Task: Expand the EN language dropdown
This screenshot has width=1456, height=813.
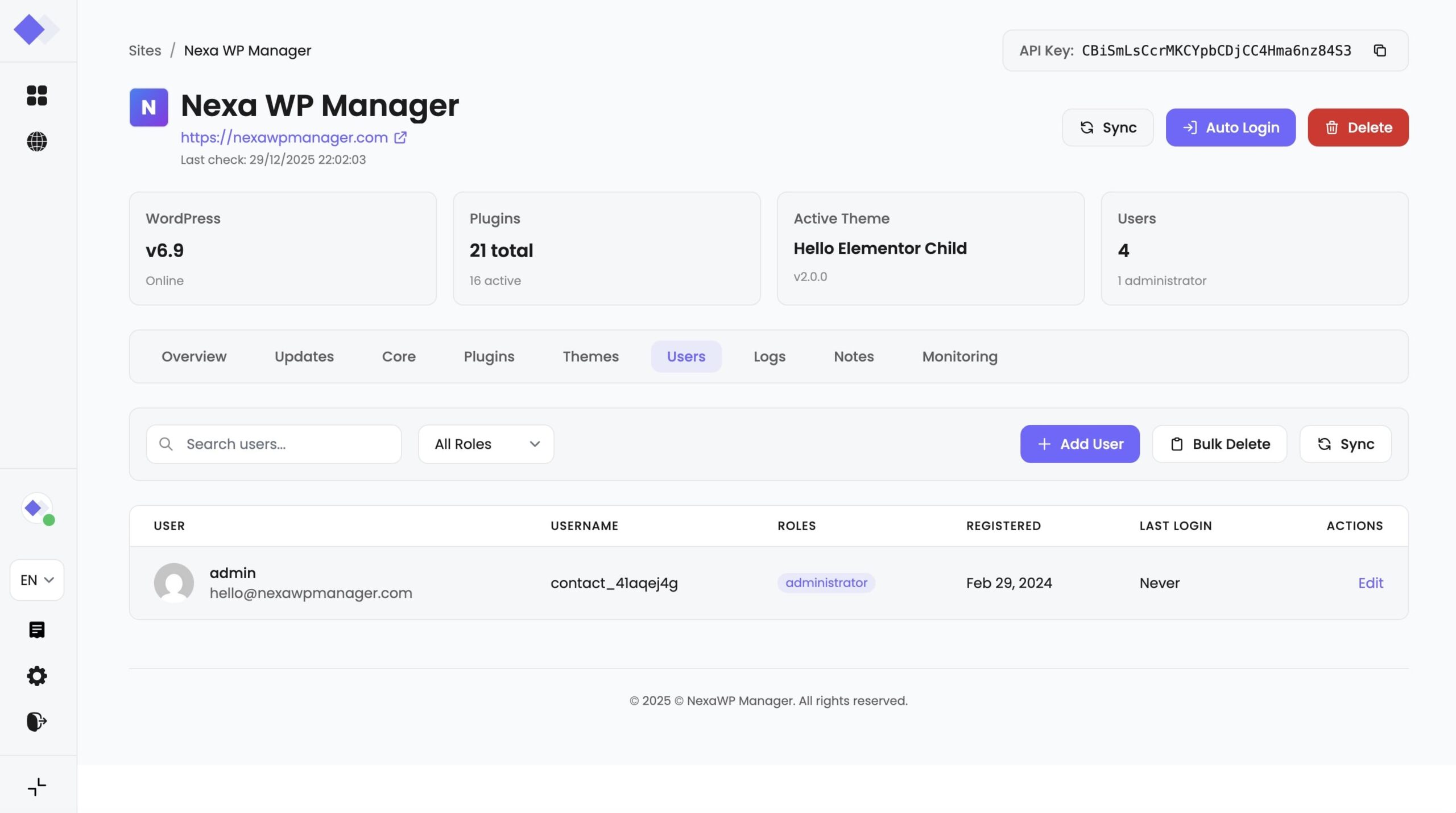Action: [x=37, y=580]
